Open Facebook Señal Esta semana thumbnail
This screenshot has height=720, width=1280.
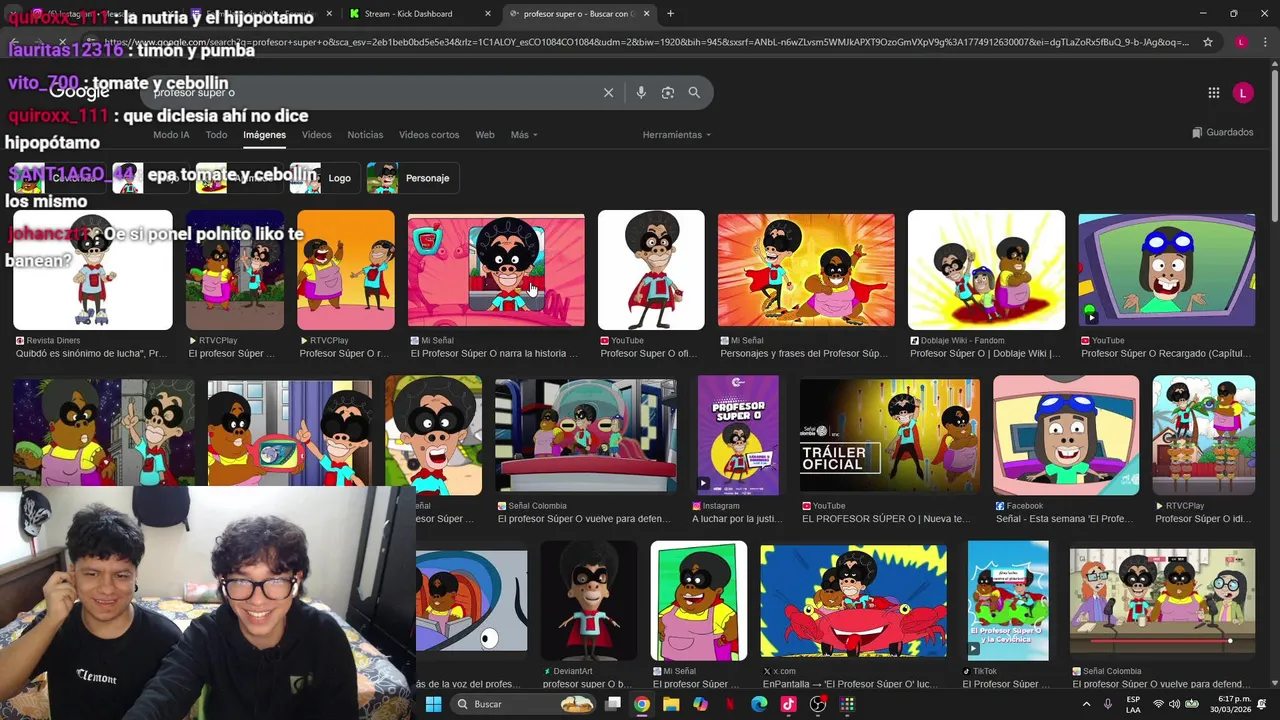1066,435
